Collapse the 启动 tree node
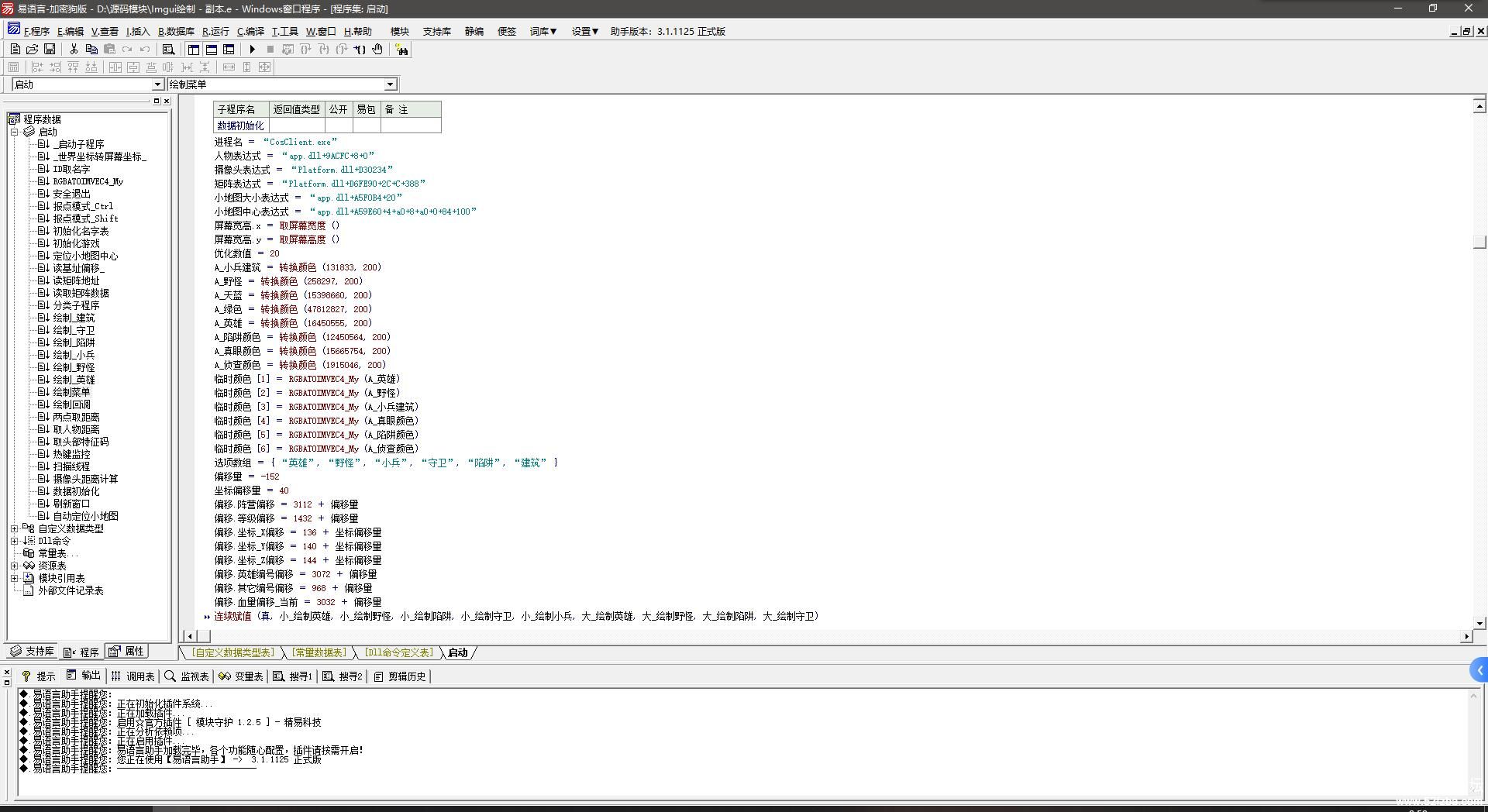Viewport: 1488px width, 812px height. [x=14, y=132]
